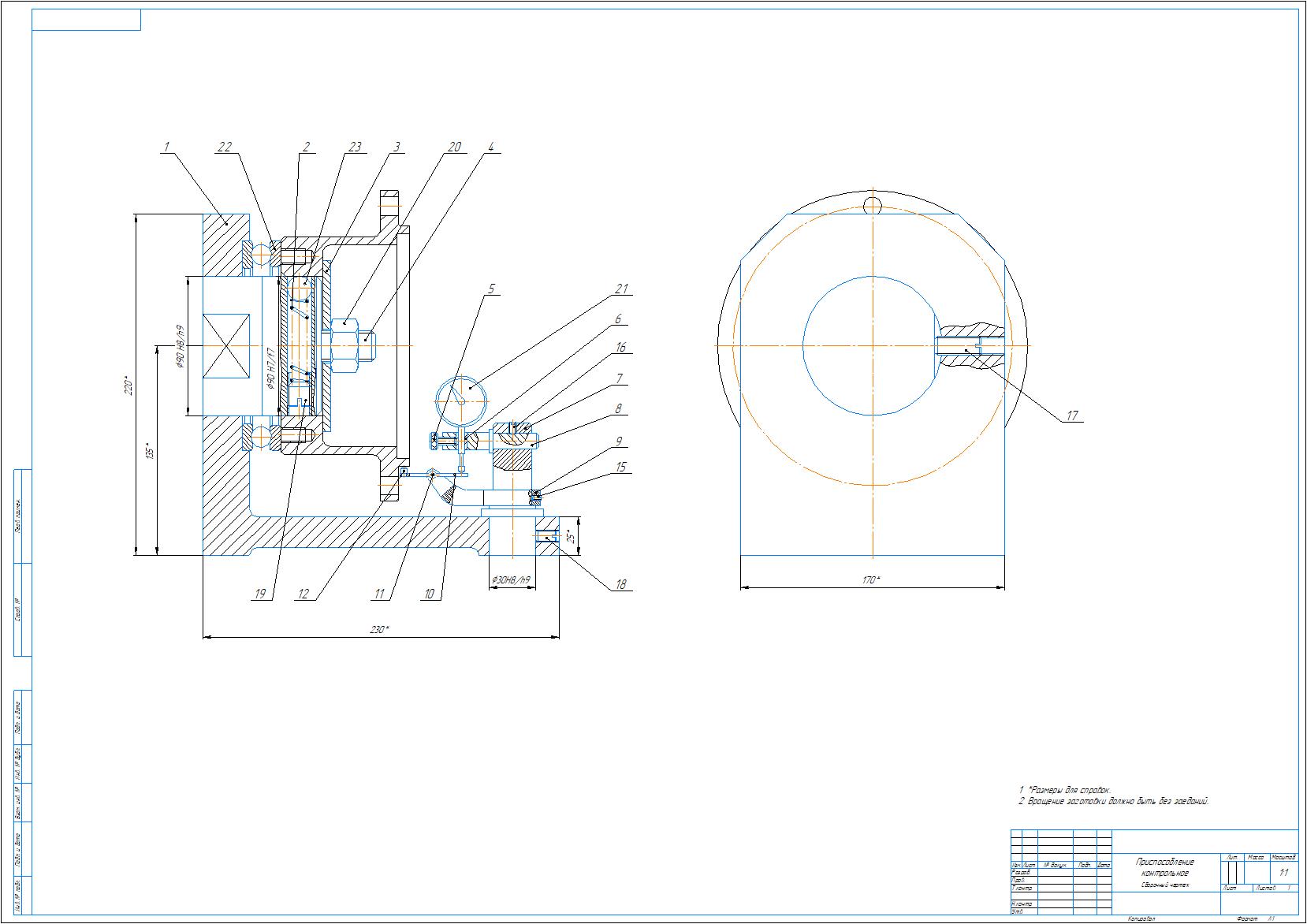Click the small circle atop the right view
Screen dimensions: 1307x924
(x=872, y=206)
